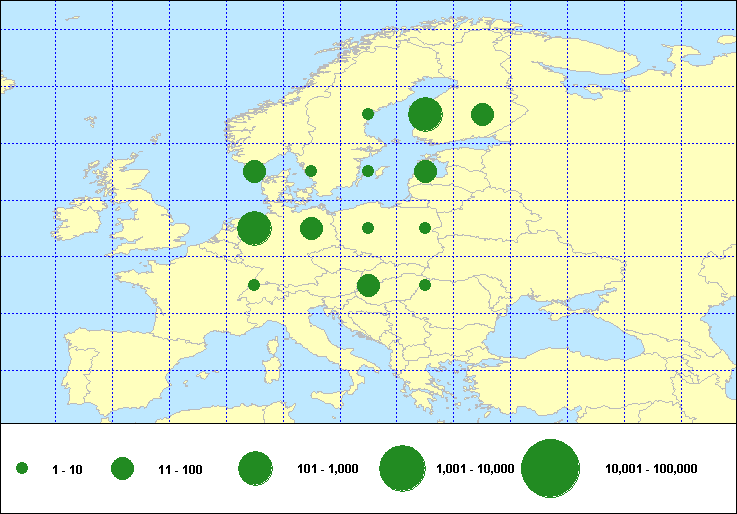Select the largest legend circle for 10,001 - 100,000
The image size is (737, 514).
click(551, 468)
